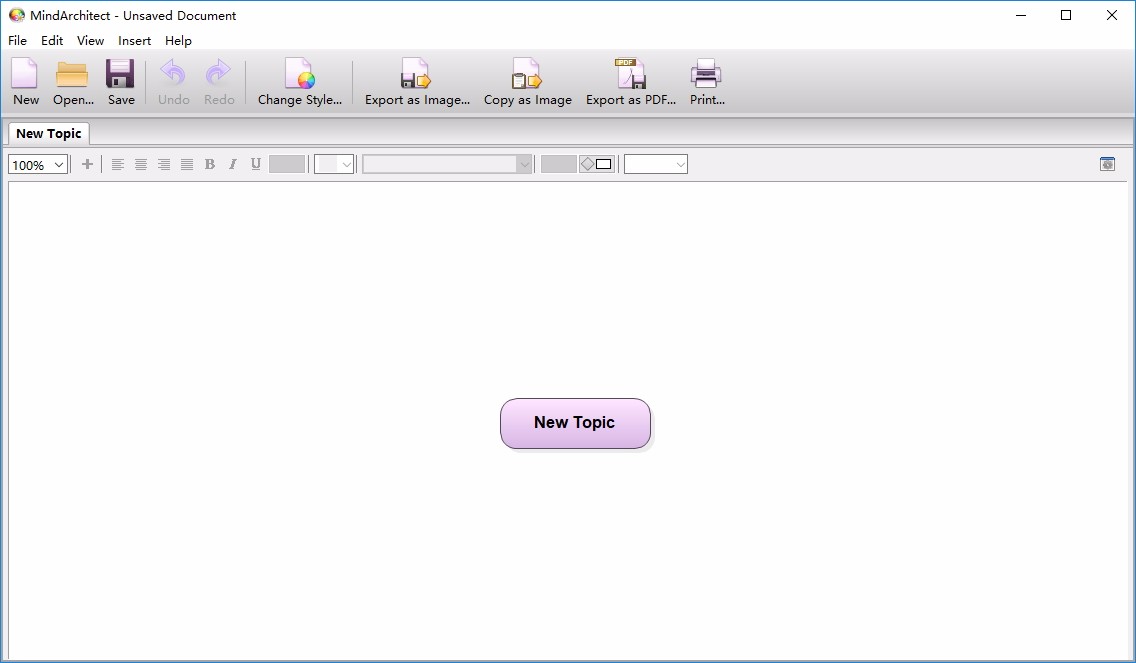Open the rightmost format bar dropdown
This screenshot has width=1136, height=663.
point(656,164)
